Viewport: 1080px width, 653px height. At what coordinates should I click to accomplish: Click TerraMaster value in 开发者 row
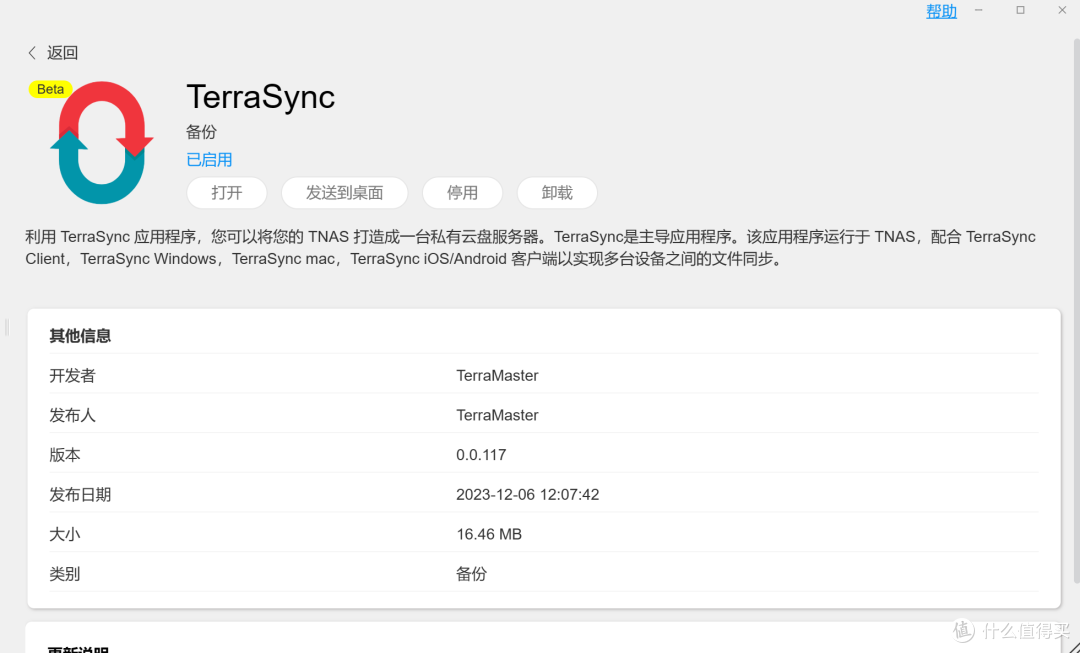click(497, 375)
